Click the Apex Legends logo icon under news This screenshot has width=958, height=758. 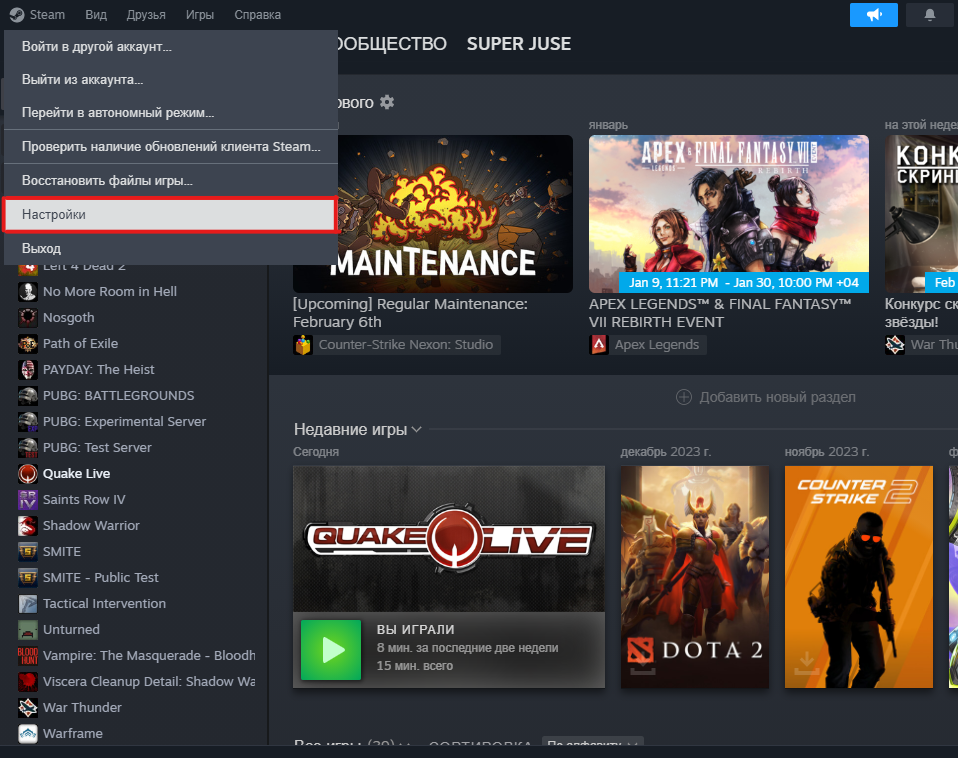(x=599, y=345)
